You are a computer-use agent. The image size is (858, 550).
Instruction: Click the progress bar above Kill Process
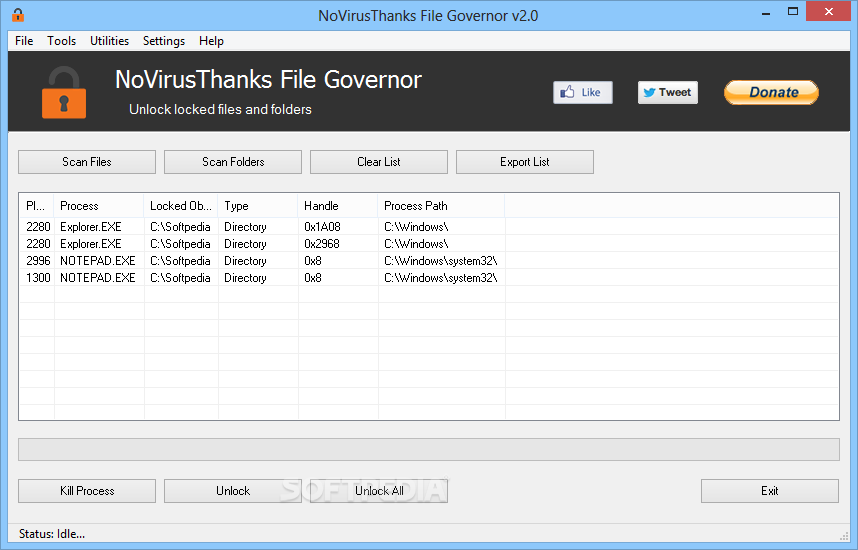pyautogui.click(x=428, y=449)
